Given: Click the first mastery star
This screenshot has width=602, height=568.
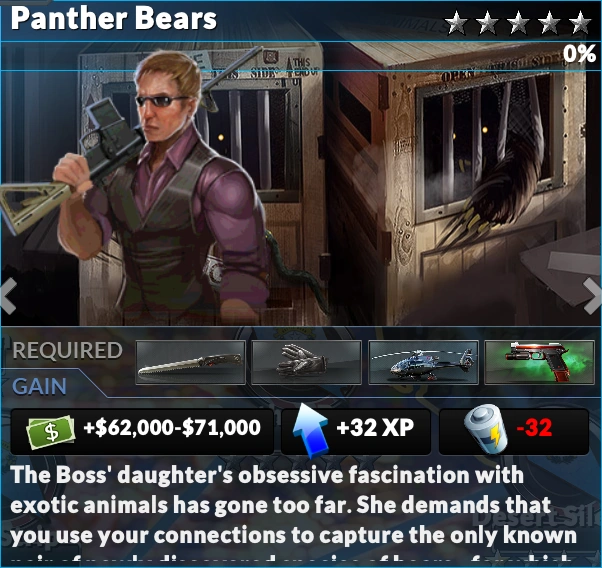Looking at the screenshot, I should point(456,22).
